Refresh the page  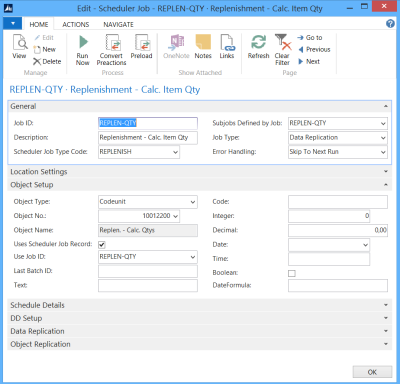click(258, 47)
